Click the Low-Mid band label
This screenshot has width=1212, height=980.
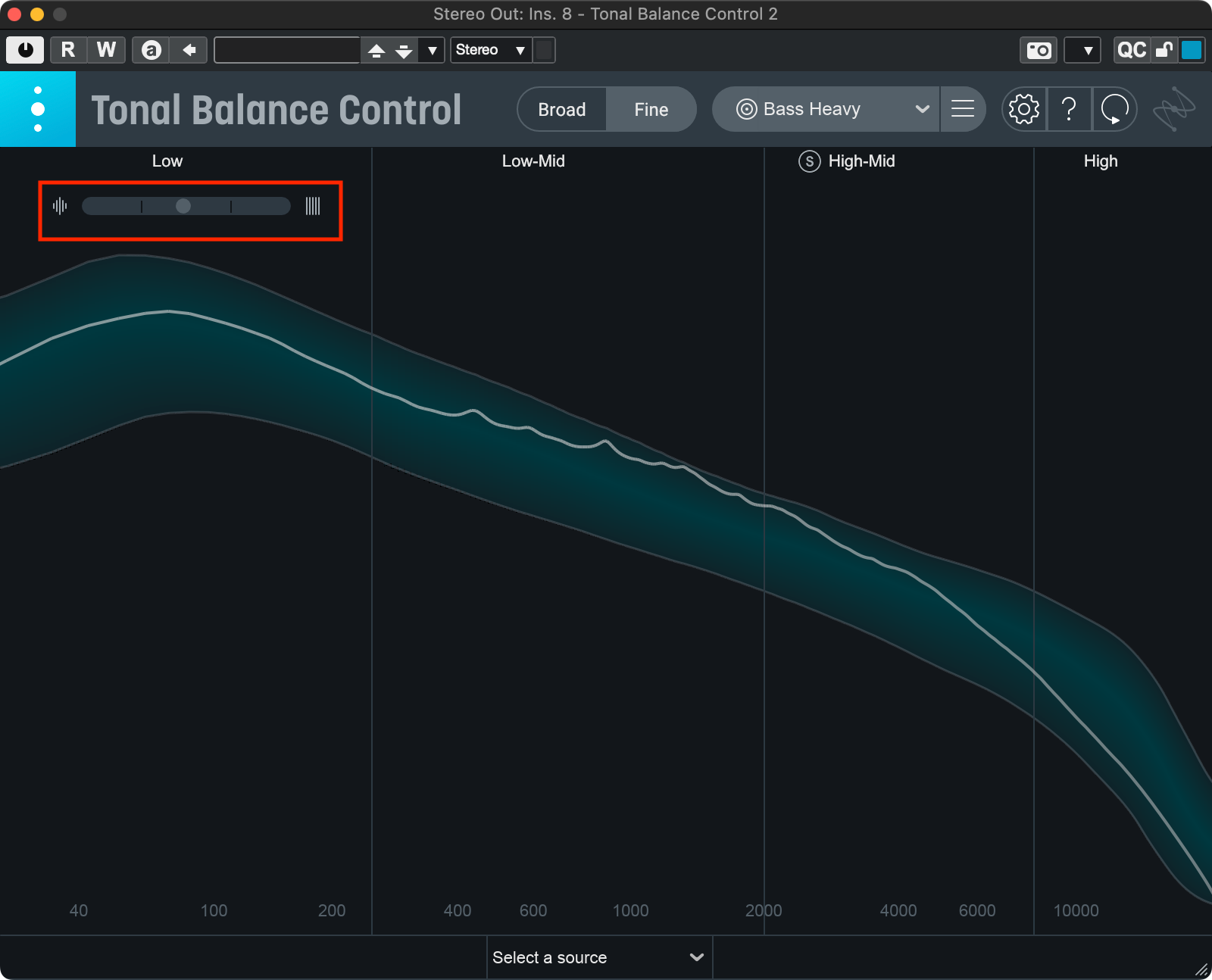533,161
